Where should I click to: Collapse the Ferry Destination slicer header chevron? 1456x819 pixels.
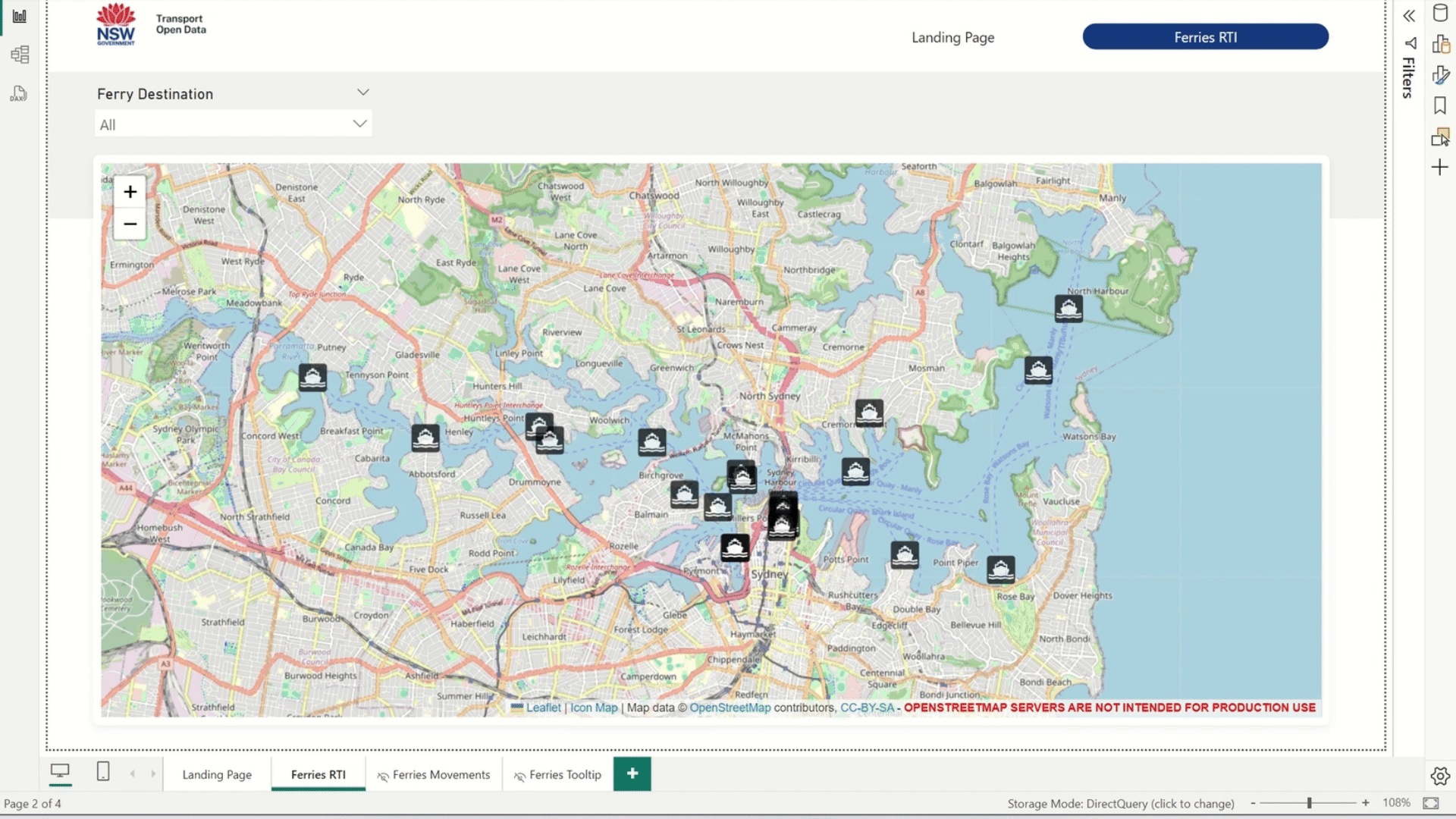[363, 93]
